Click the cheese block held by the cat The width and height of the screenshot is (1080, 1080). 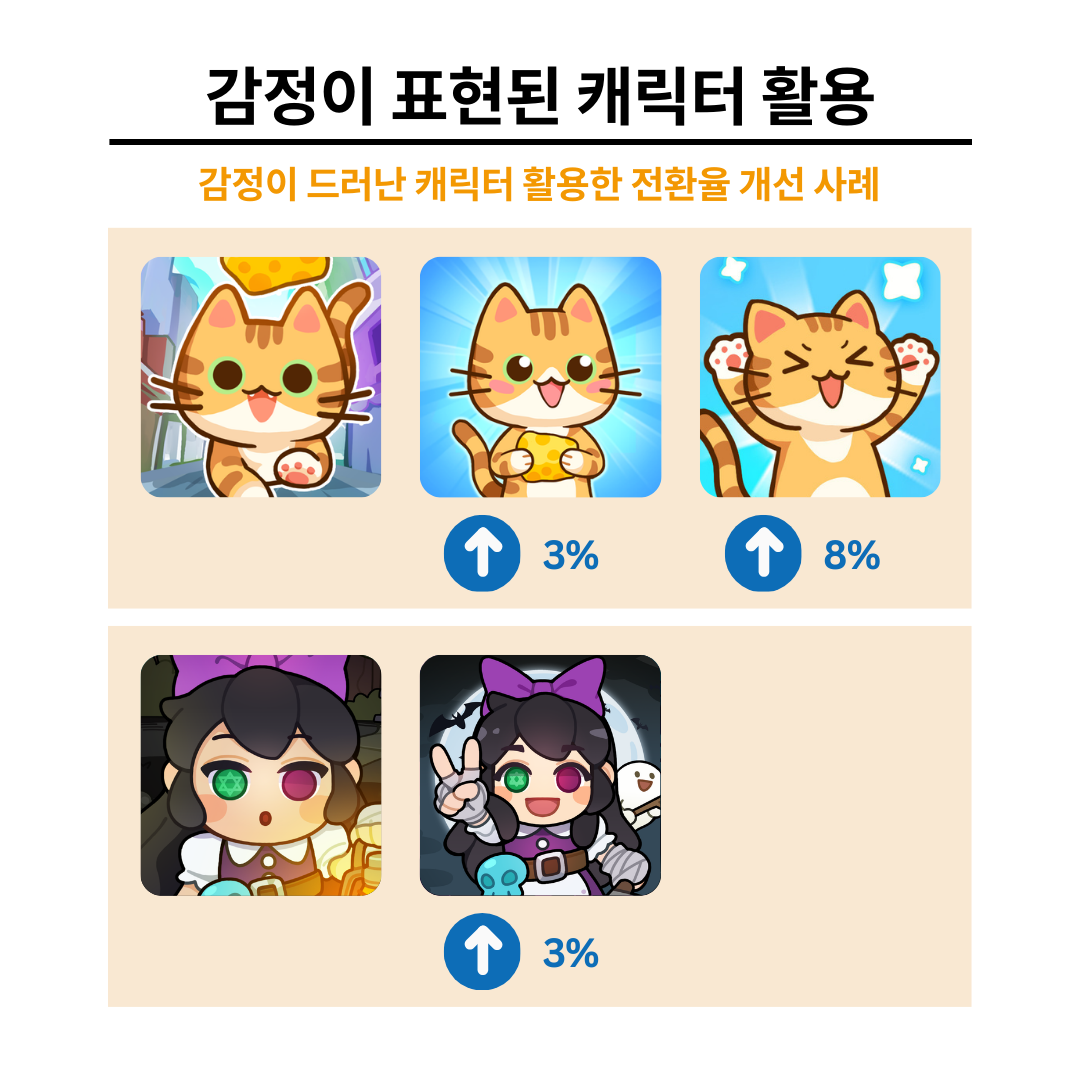[550, 455]
